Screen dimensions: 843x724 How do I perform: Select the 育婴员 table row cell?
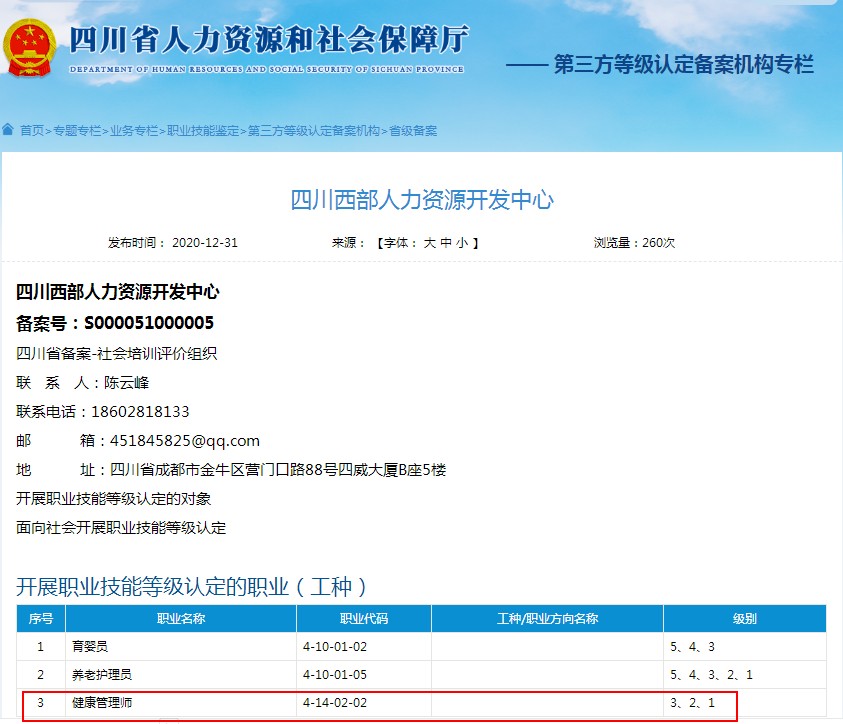click(x=82, y=647)
